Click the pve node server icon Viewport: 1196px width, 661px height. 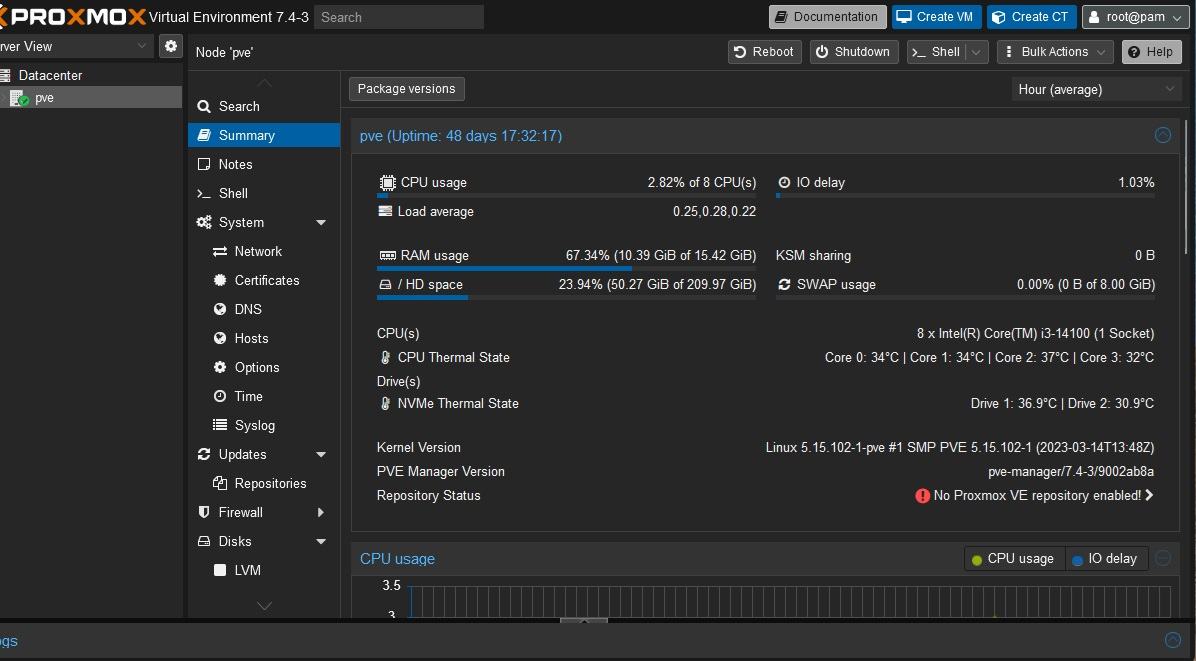tap(19, 98)
